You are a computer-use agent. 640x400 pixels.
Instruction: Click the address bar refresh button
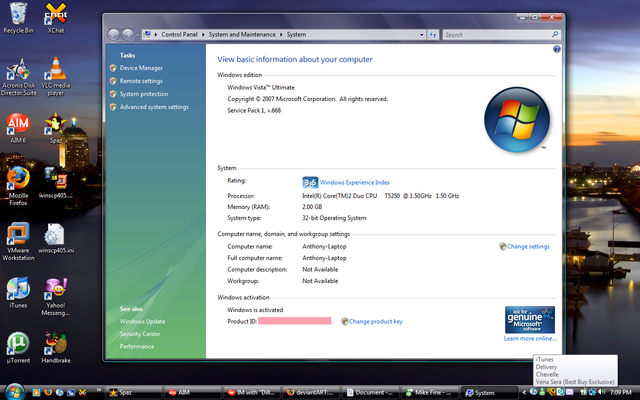pos(433,35)
